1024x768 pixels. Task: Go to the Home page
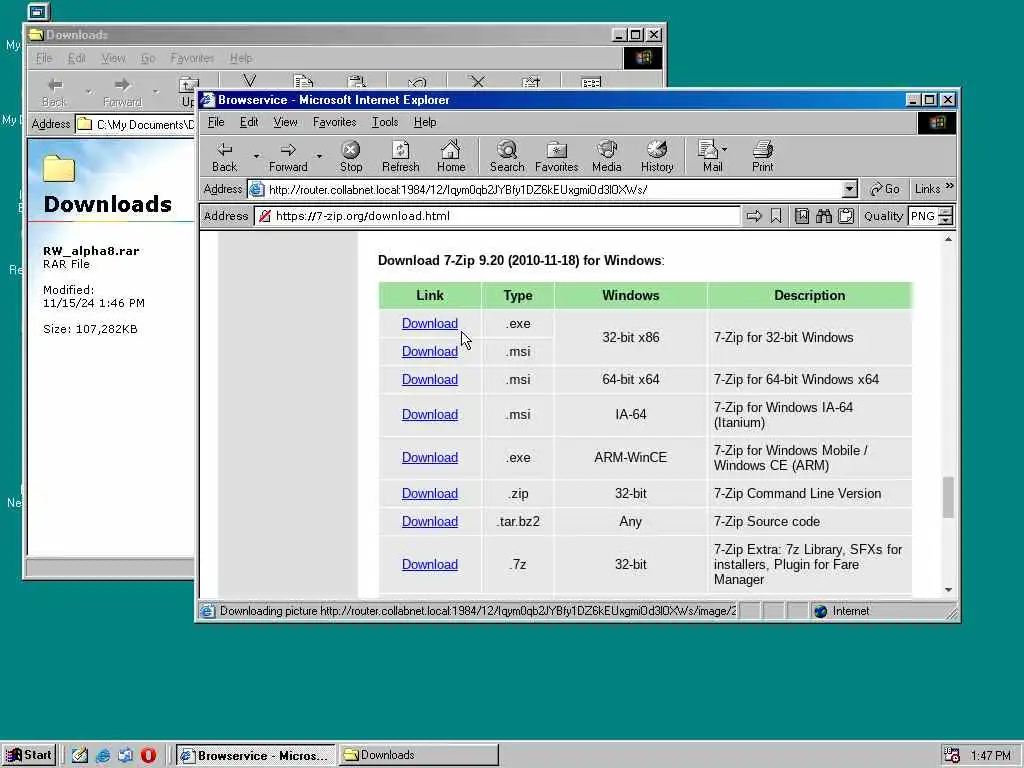tap(451, 157)
